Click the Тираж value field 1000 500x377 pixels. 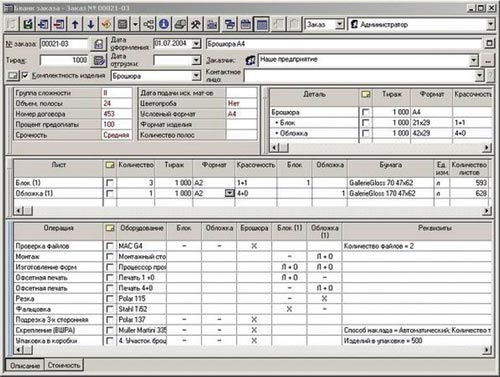point(64,60)
